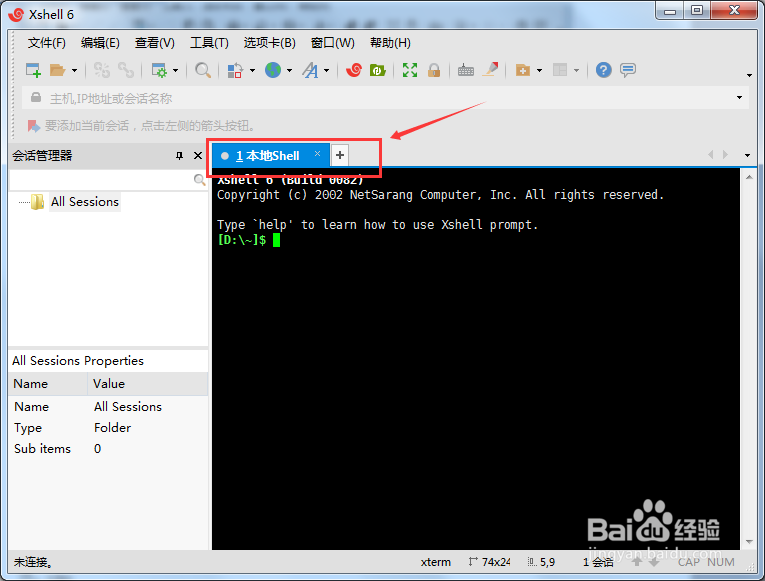Click the globe Encoding icon
The height and width of the screenshot is (581, 765).
(273, 70)
